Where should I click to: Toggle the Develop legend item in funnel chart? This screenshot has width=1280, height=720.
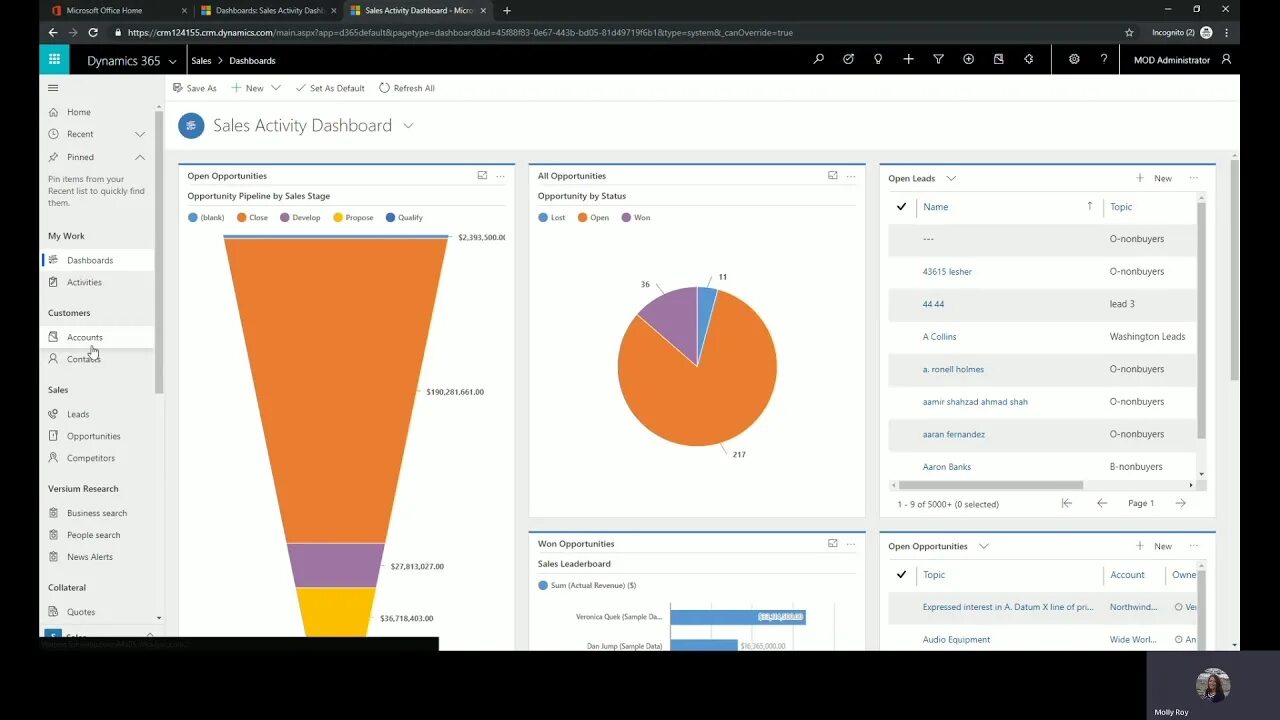coord(300,217)
